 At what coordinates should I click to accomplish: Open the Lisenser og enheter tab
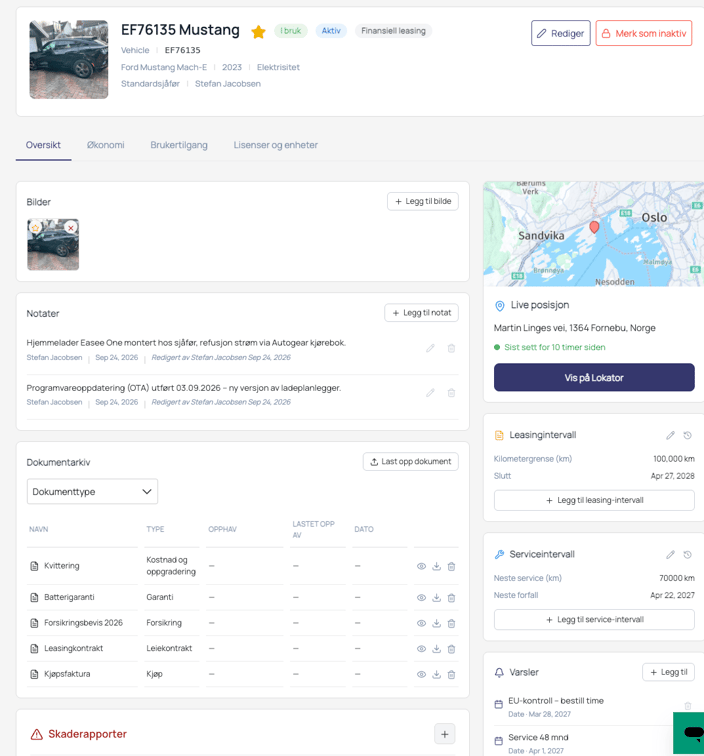click(276, 145)
